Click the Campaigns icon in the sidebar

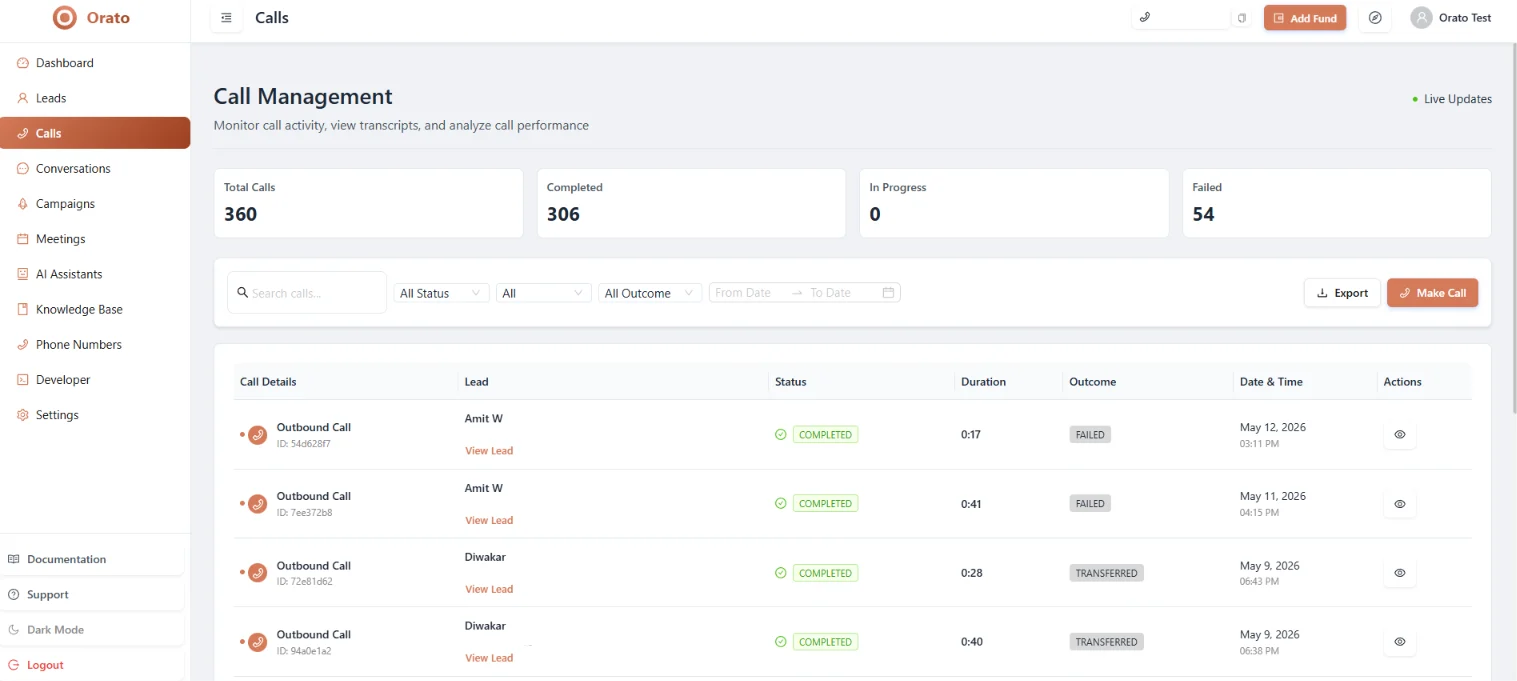(x=23, y=204)
